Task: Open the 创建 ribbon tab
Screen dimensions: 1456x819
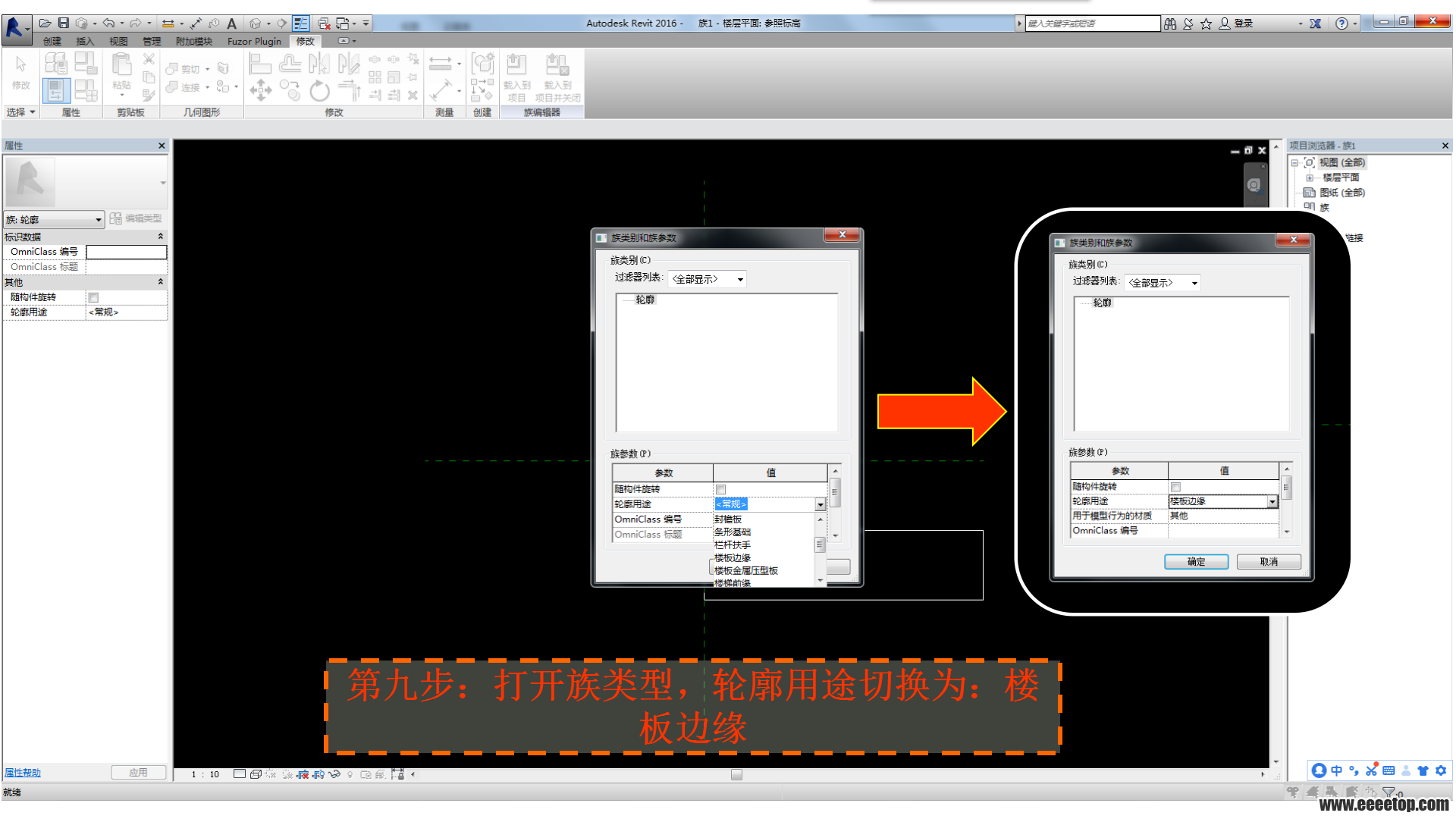Action: click(52, 41)
